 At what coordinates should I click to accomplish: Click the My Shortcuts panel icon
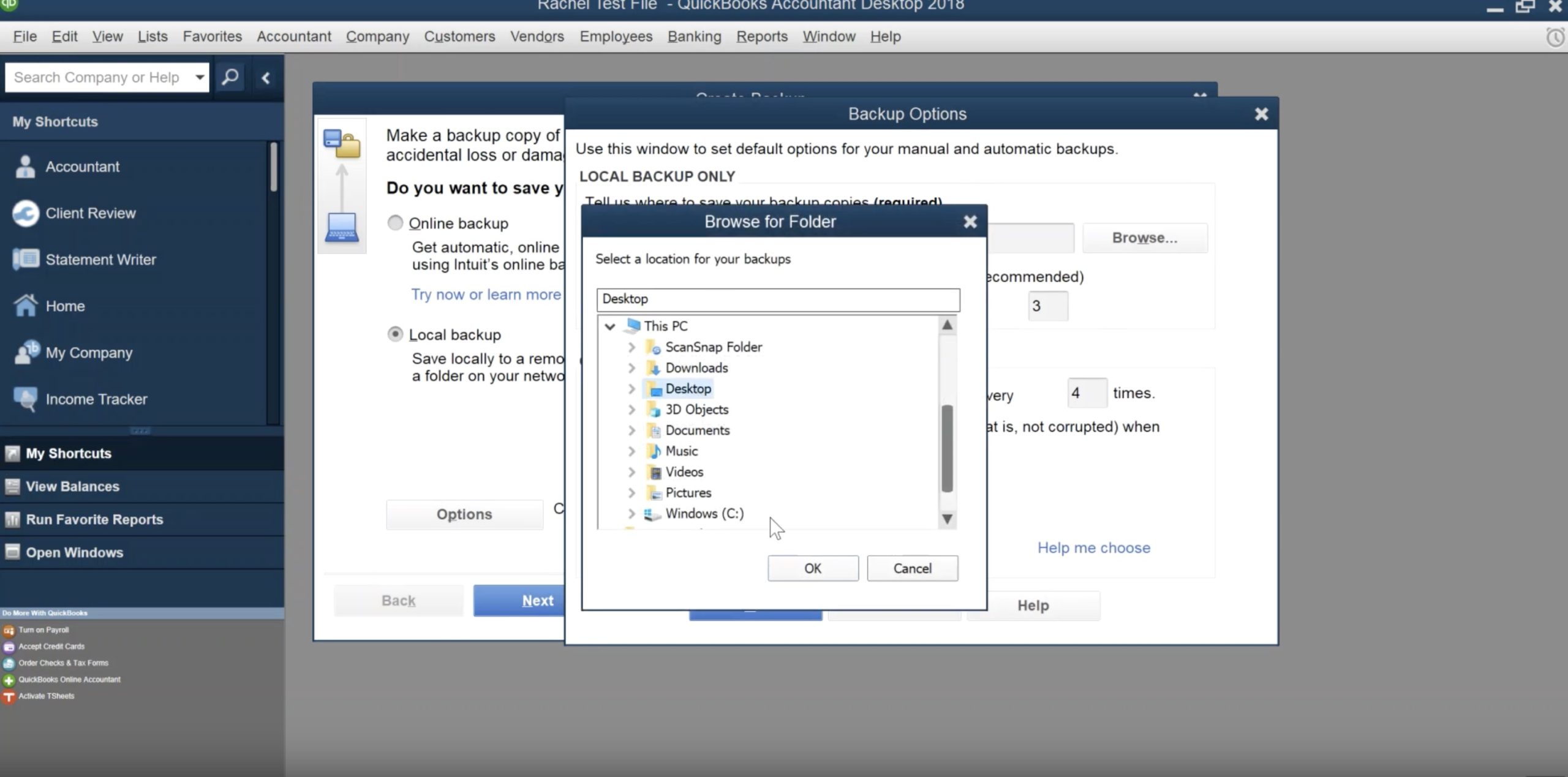12,454
